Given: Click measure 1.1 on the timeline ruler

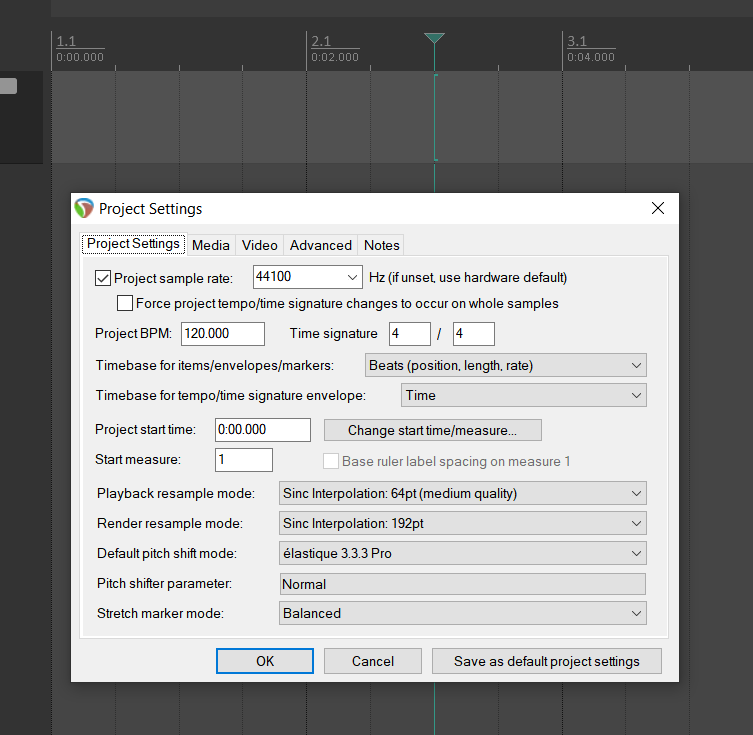Looking at the screenshot, I should click(x=66, y=41).
